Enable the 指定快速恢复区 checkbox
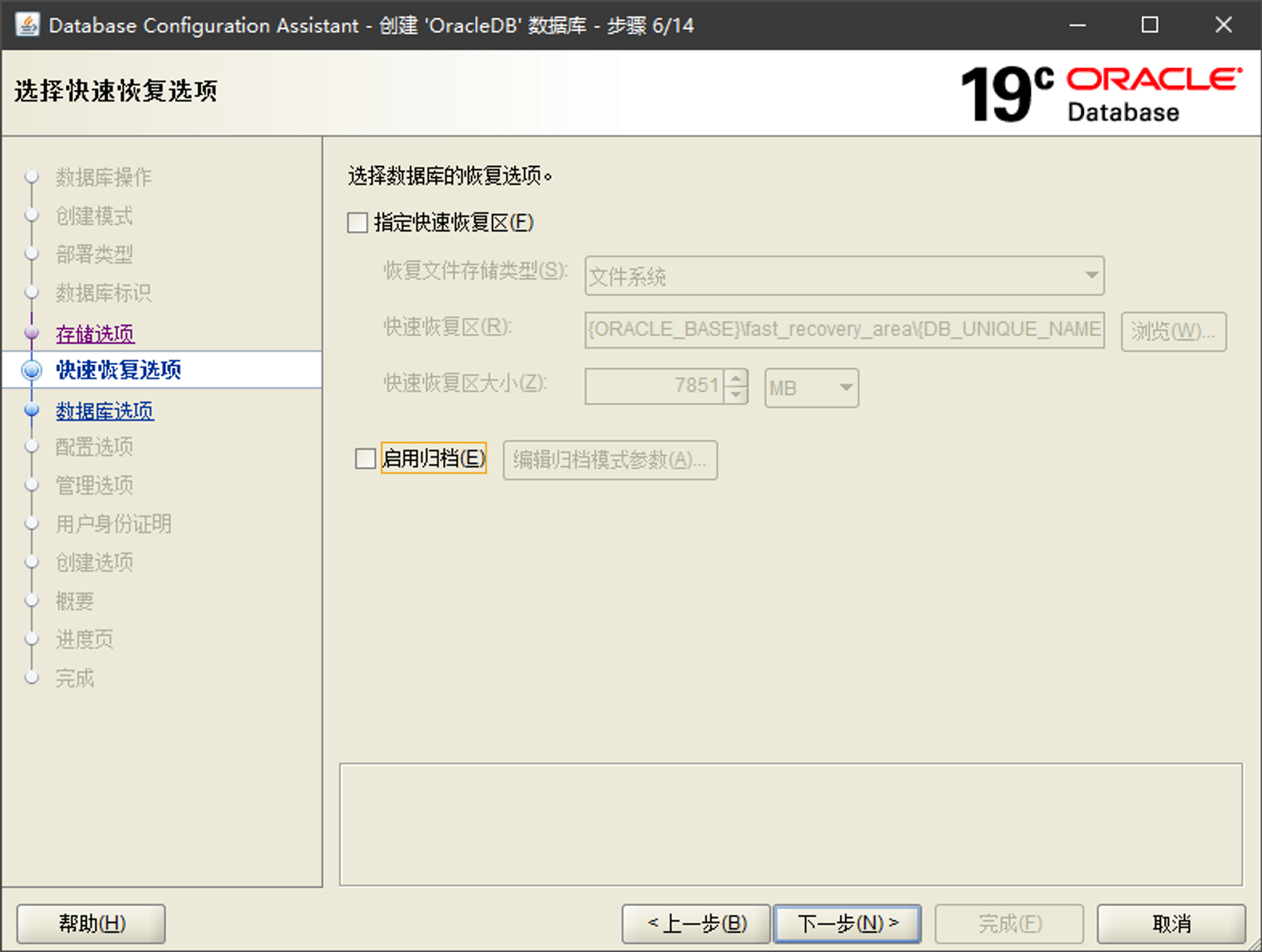This screenshot has width=1262, height=952. [357, 223]
